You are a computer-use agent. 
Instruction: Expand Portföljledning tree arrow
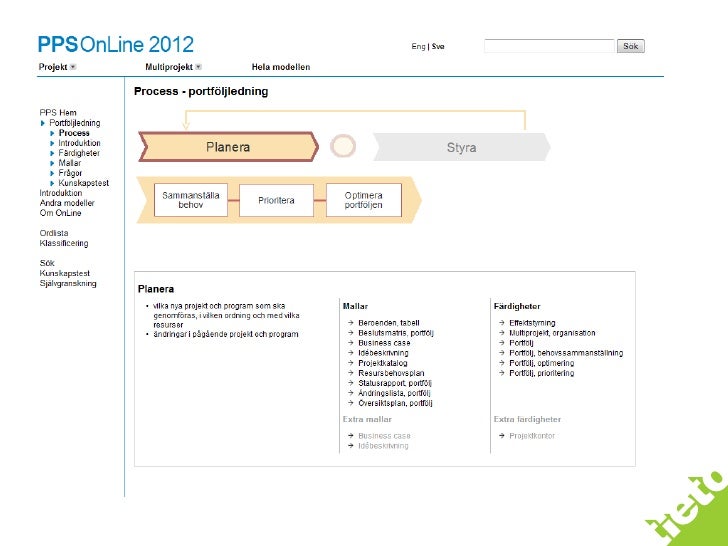[43, 123]
